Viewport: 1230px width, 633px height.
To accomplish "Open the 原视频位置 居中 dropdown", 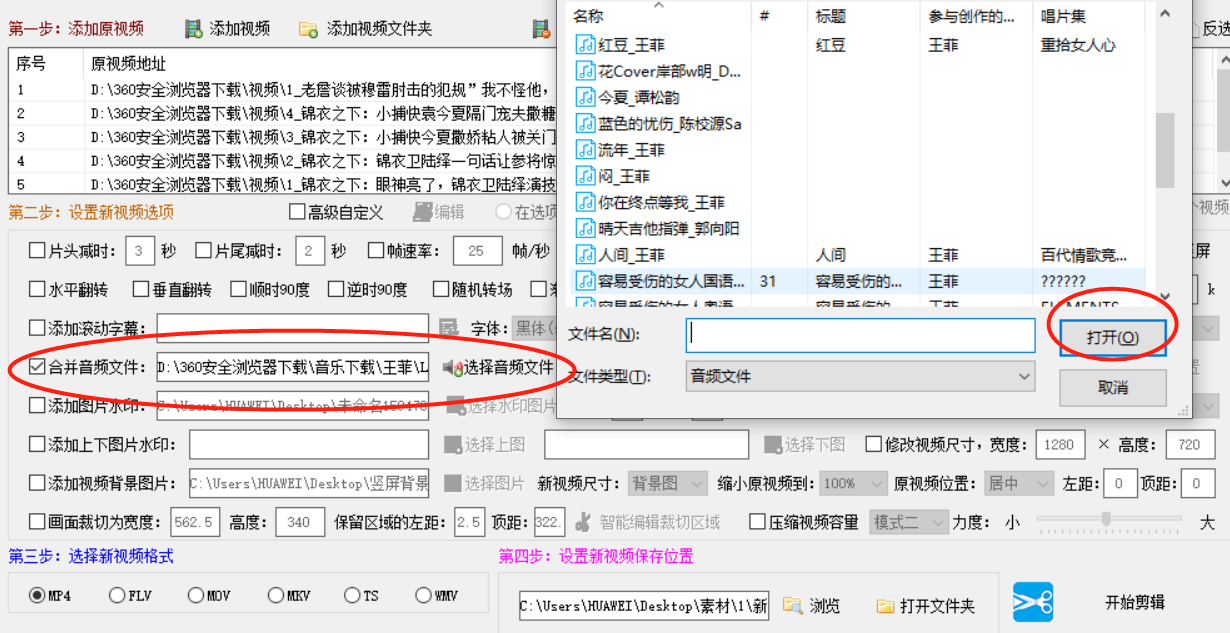I will tap(1018, 483).
